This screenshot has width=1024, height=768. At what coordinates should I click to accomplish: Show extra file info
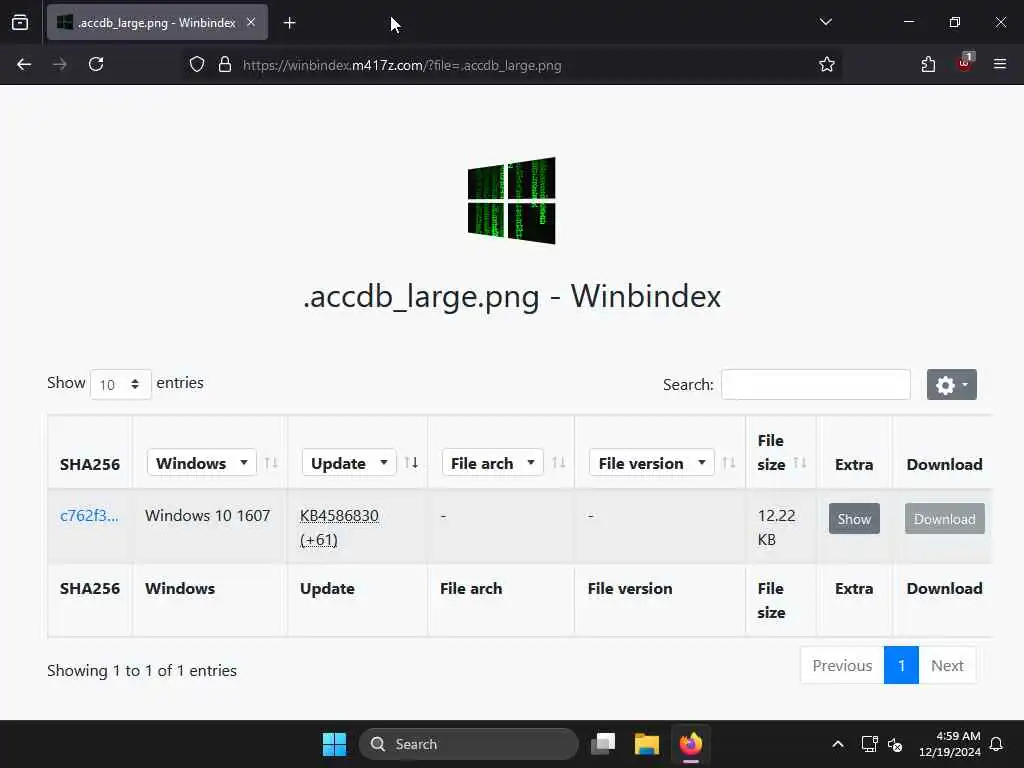(854, 519)
